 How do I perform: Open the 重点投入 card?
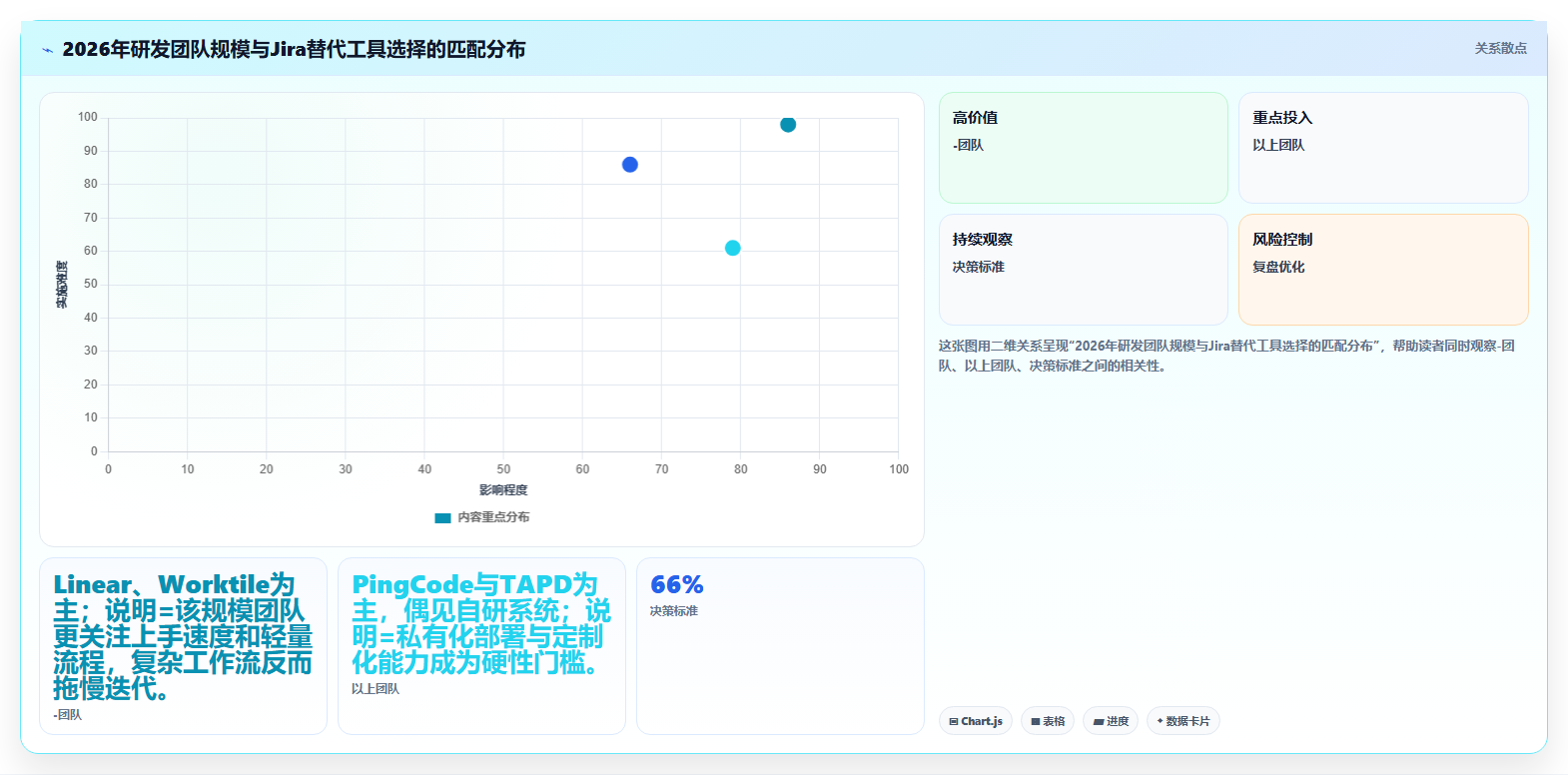(1383, 148)
